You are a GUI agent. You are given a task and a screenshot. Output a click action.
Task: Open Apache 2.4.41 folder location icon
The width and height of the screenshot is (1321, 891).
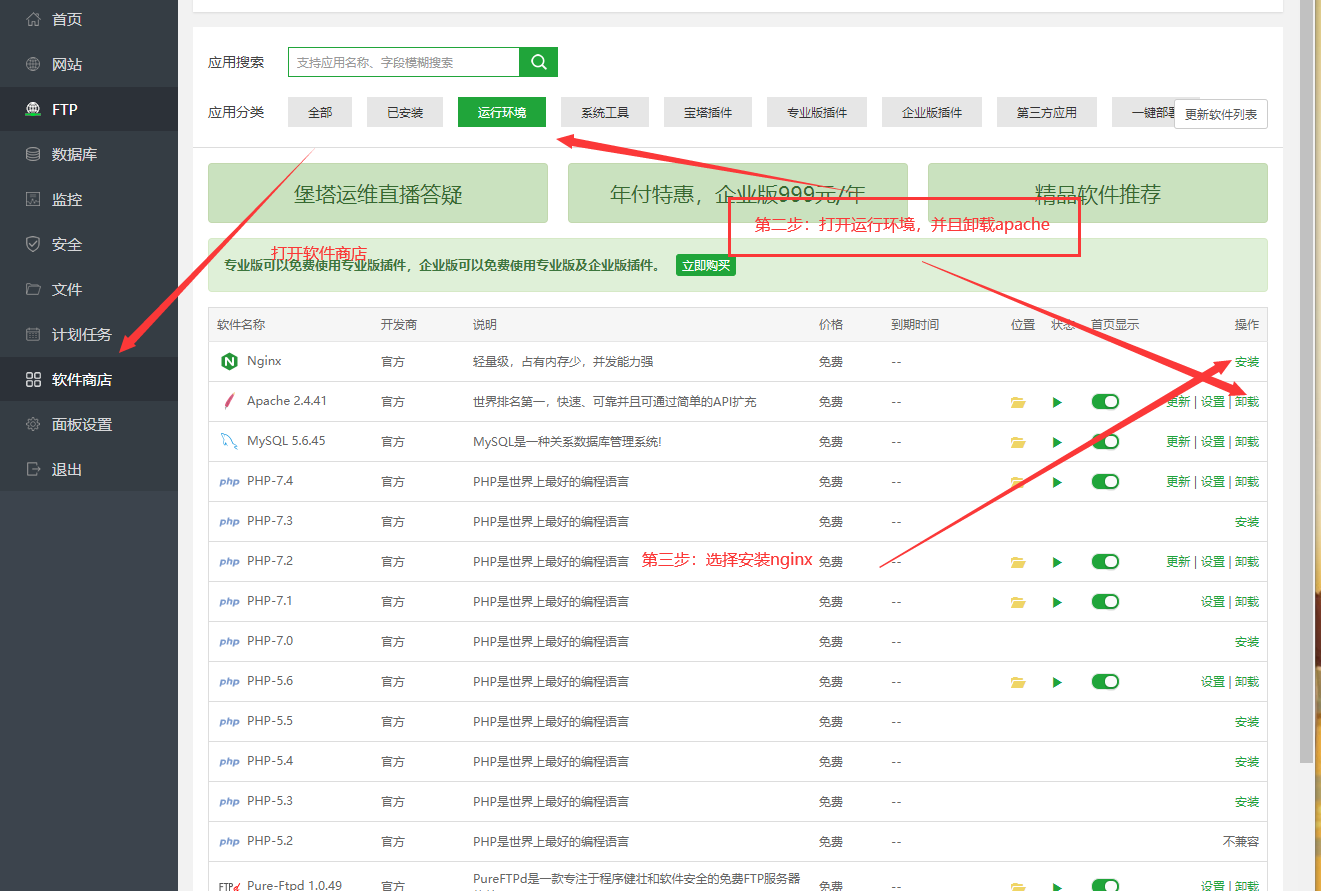click(x=1018, y=402)
